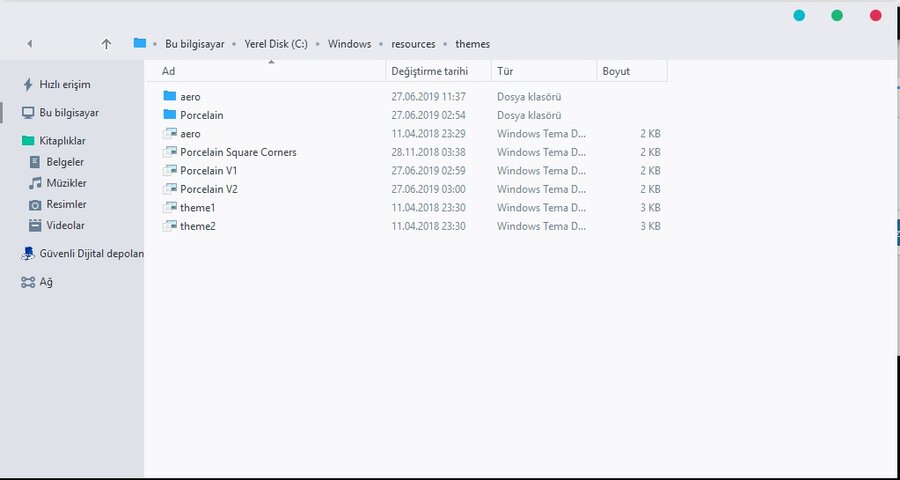
Task: Click the network icon beside Ağ
Action: [x=28, y=282]
